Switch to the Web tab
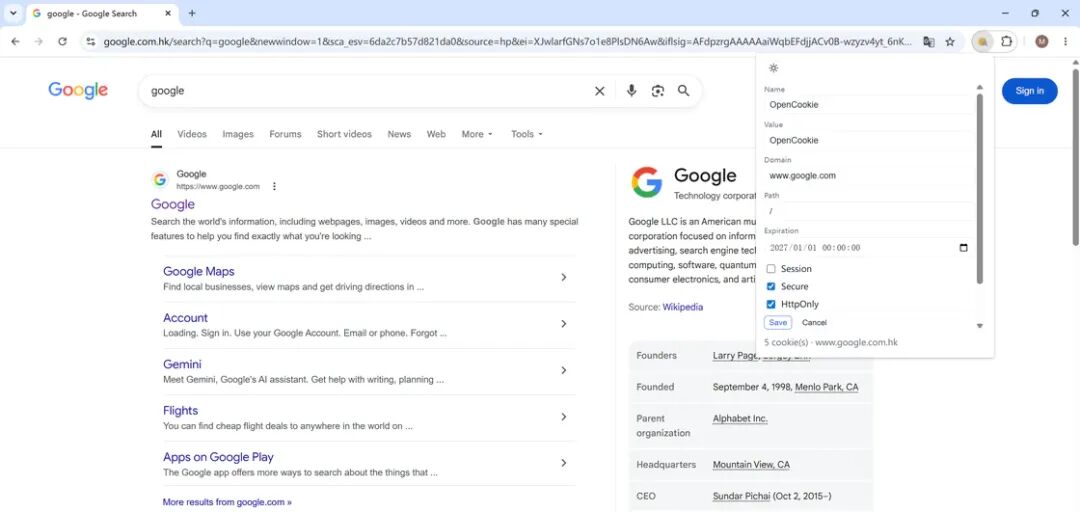Screen dimensions: 1080x512 tap(436, 134)
